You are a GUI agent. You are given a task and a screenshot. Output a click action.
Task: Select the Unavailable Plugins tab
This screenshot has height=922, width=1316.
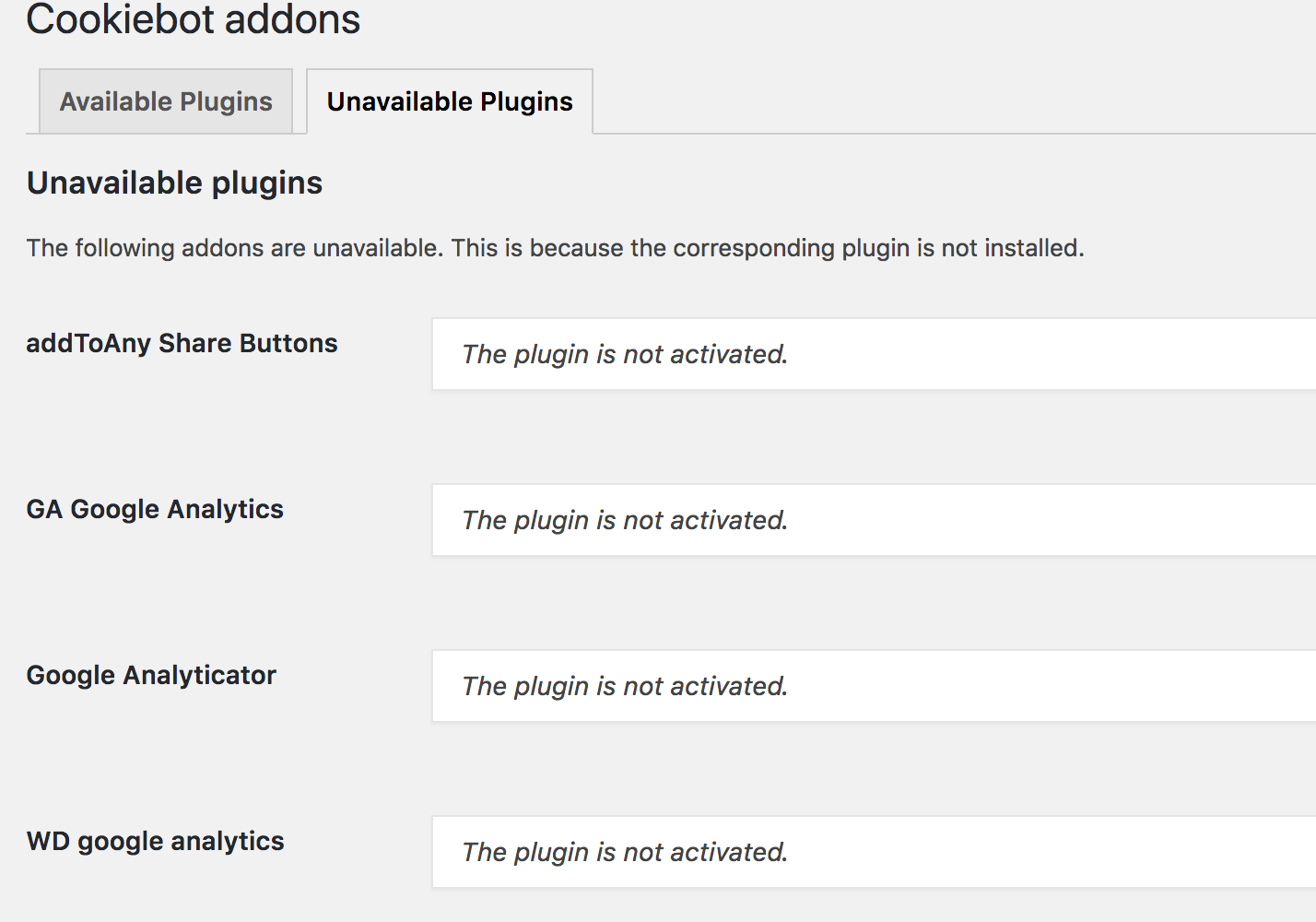(450, 101)
